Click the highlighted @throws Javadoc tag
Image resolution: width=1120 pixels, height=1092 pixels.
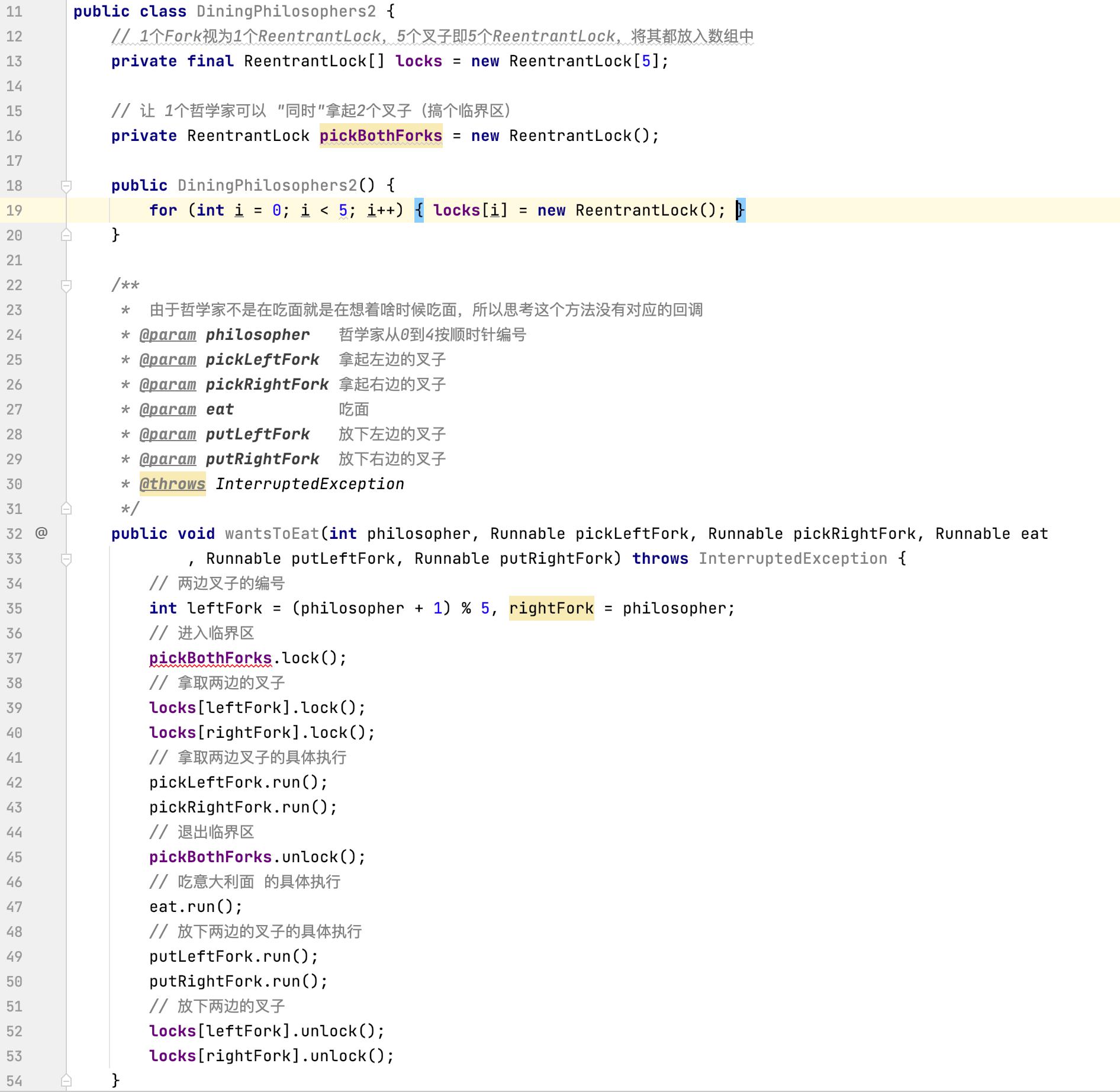pyautogui.click(x=172, y=484)
